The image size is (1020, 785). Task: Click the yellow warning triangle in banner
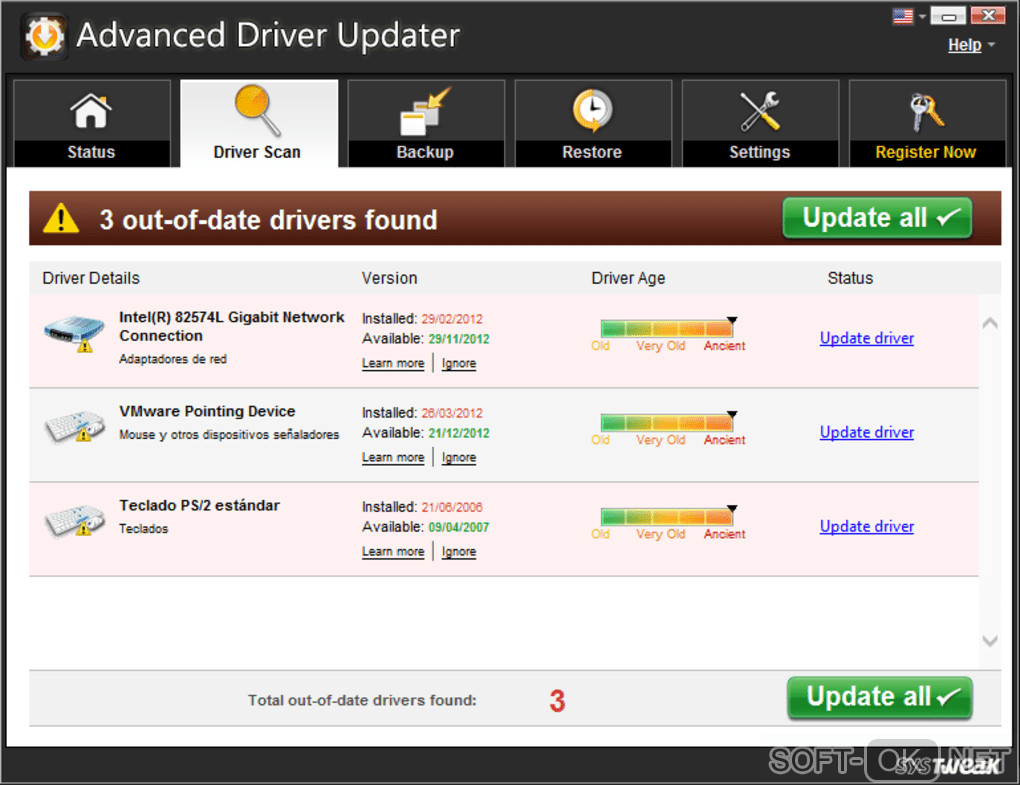(60, 219)
